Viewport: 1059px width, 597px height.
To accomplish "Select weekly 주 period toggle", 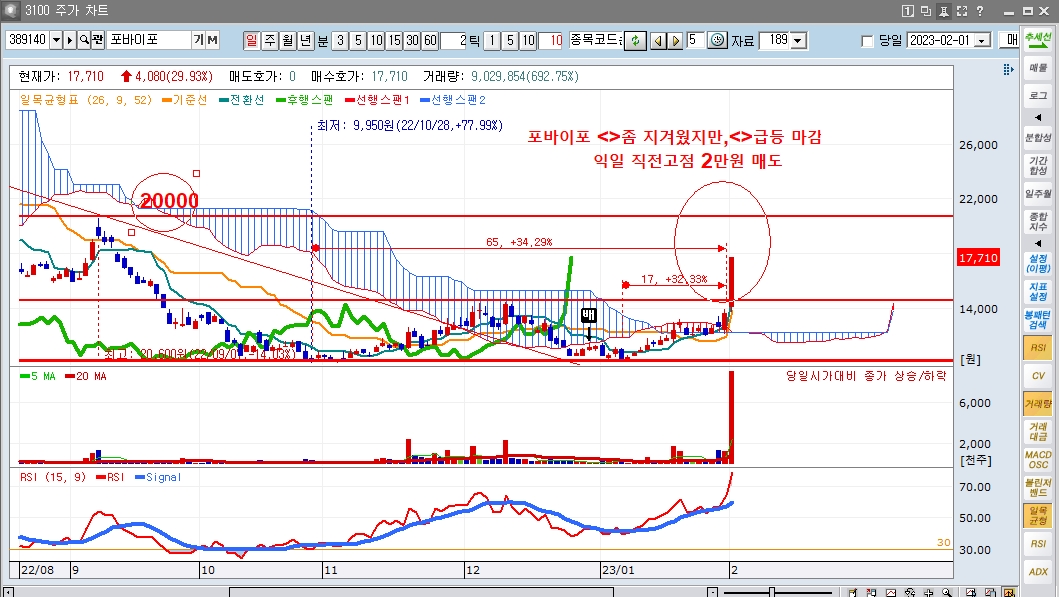I will [269, 41].
